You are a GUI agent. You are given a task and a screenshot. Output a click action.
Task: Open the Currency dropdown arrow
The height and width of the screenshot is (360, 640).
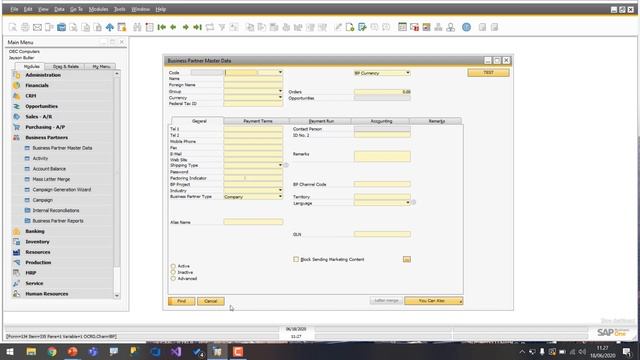click(280, 98)
